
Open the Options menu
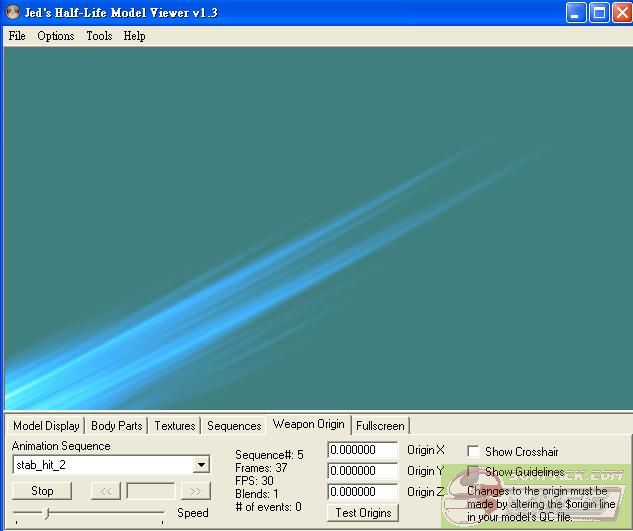[x=56, y=36]
